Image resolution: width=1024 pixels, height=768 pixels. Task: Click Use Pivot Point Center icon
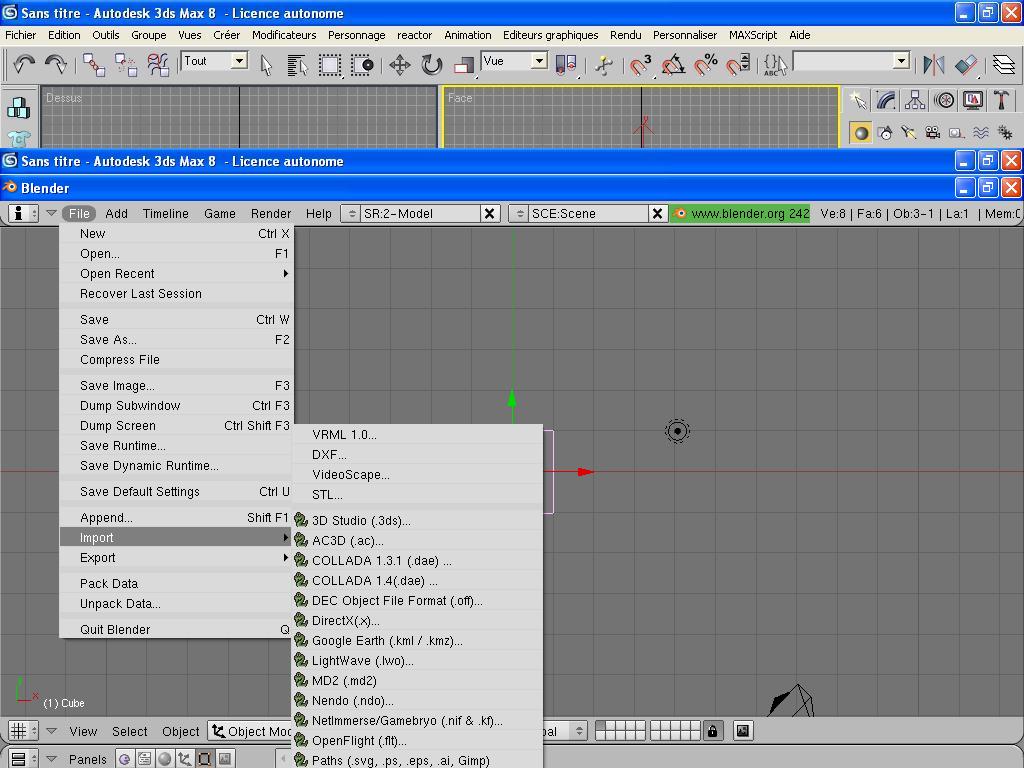point(566,65)
